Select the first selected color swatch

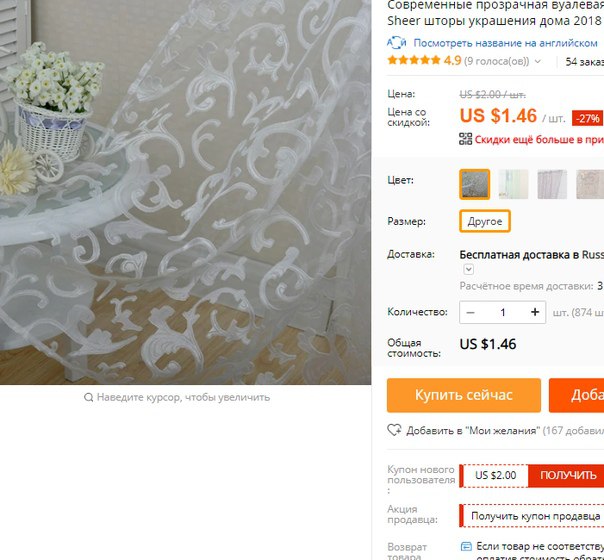475,184
